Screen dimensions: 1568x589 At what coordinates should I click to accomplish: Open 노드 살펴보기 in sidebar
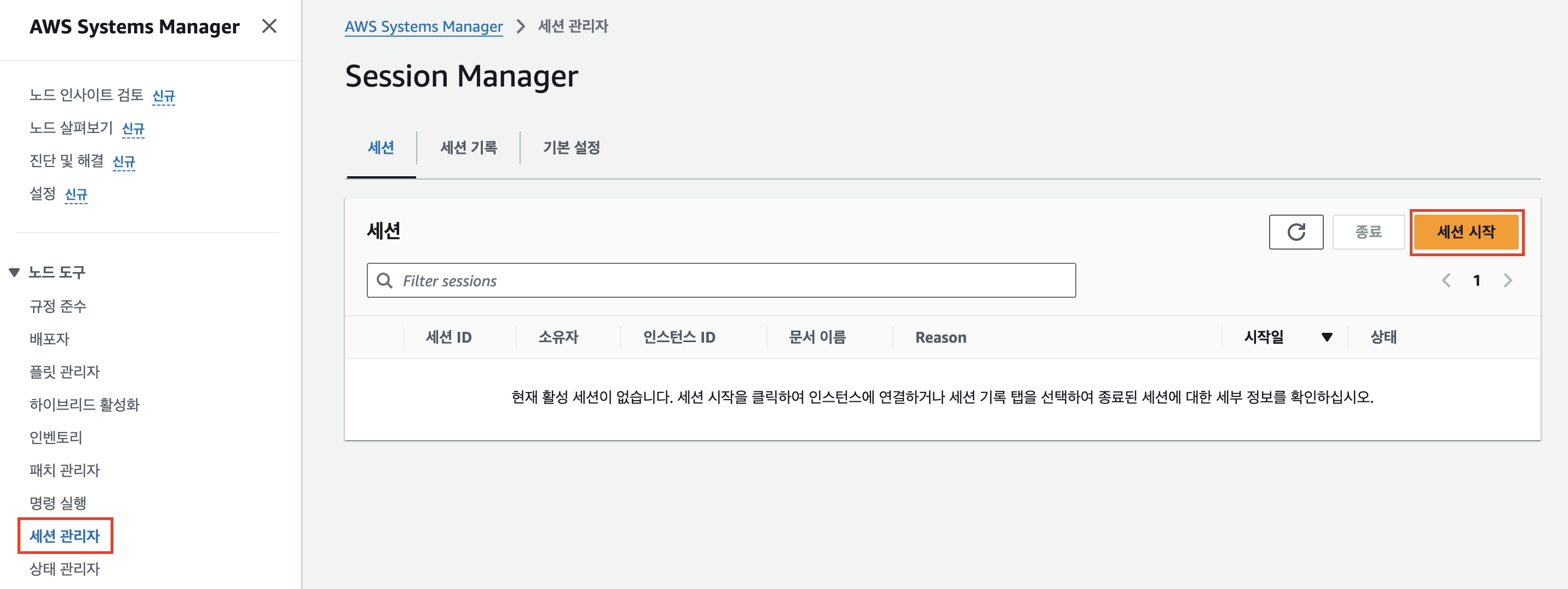(71, 128)
